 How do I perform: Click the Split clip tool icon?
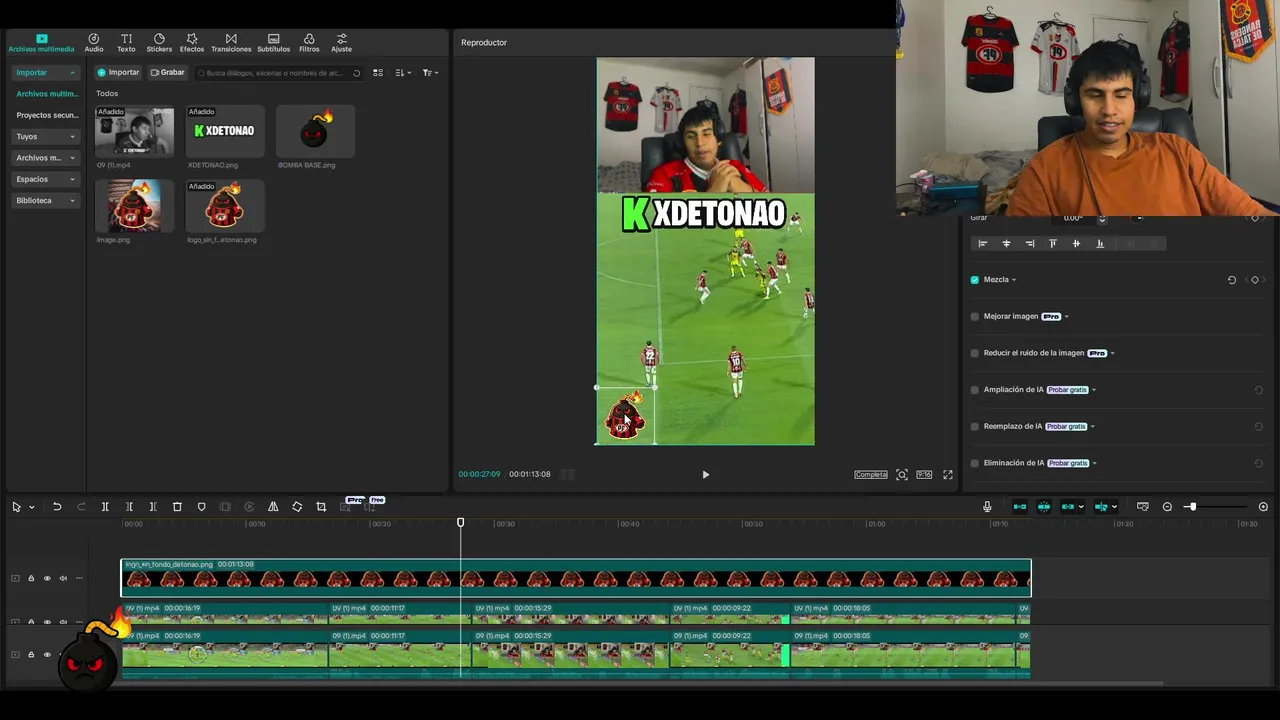[105, 507]
